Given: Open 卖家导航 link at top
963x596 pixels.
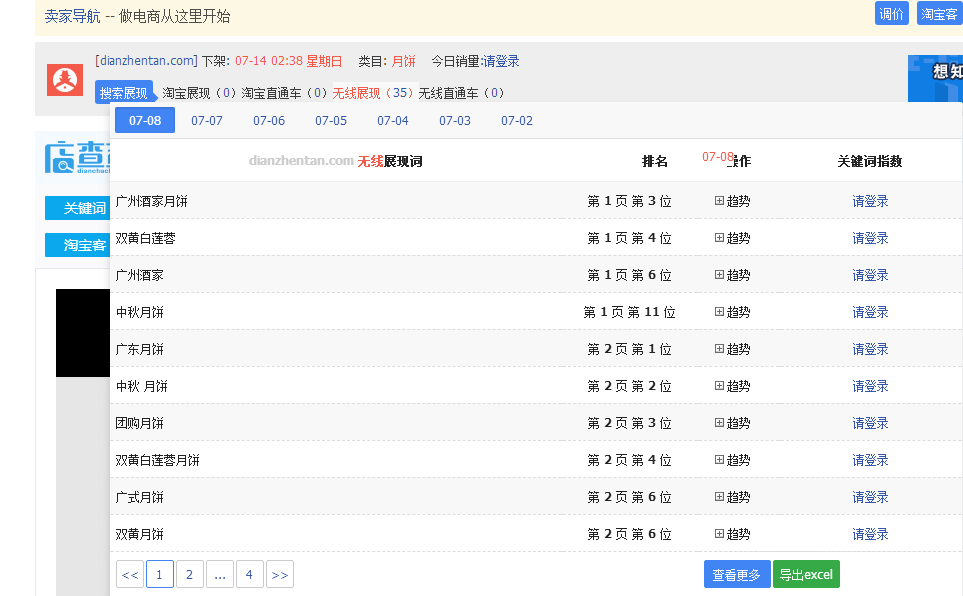Looking at the screenshot, I should [x=73, y=16].
